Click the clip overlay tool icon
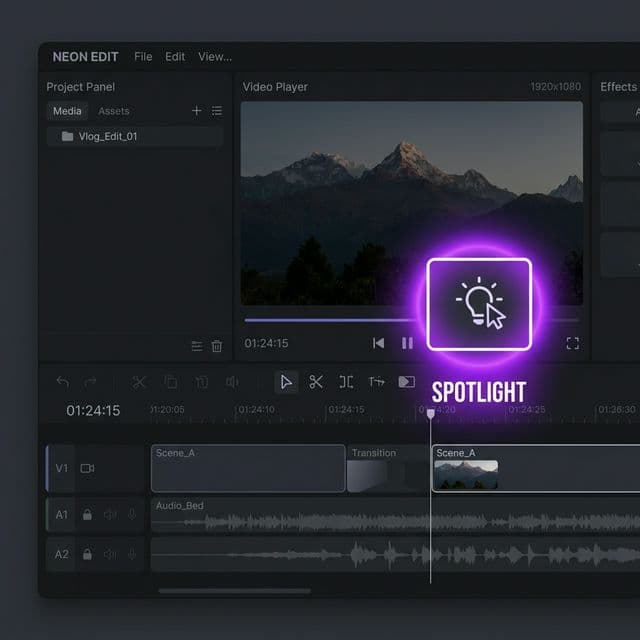640x640 pixels. tap(407, 382)
